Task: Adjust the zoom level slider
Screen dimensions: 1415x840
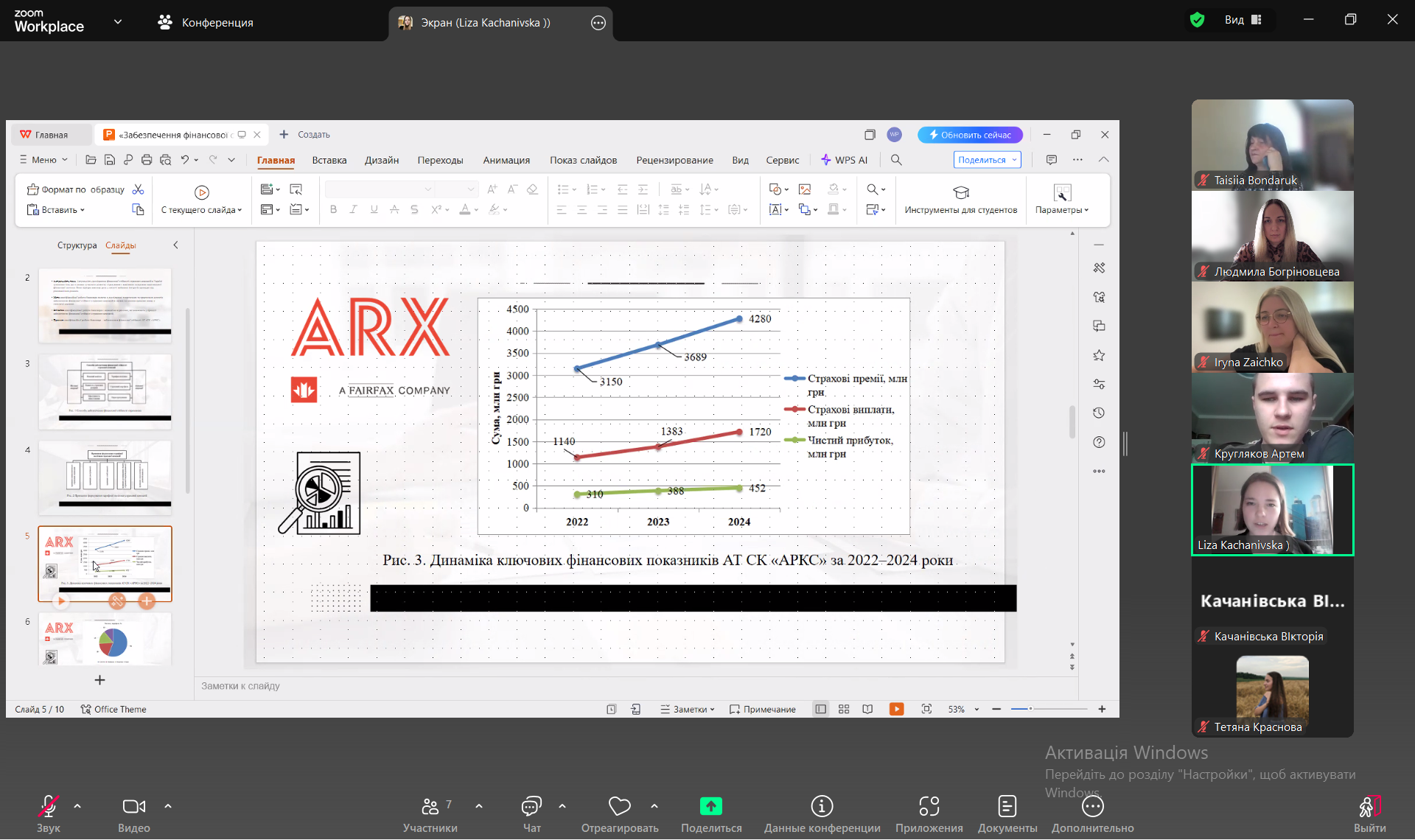Action: tap(1030, 709)
